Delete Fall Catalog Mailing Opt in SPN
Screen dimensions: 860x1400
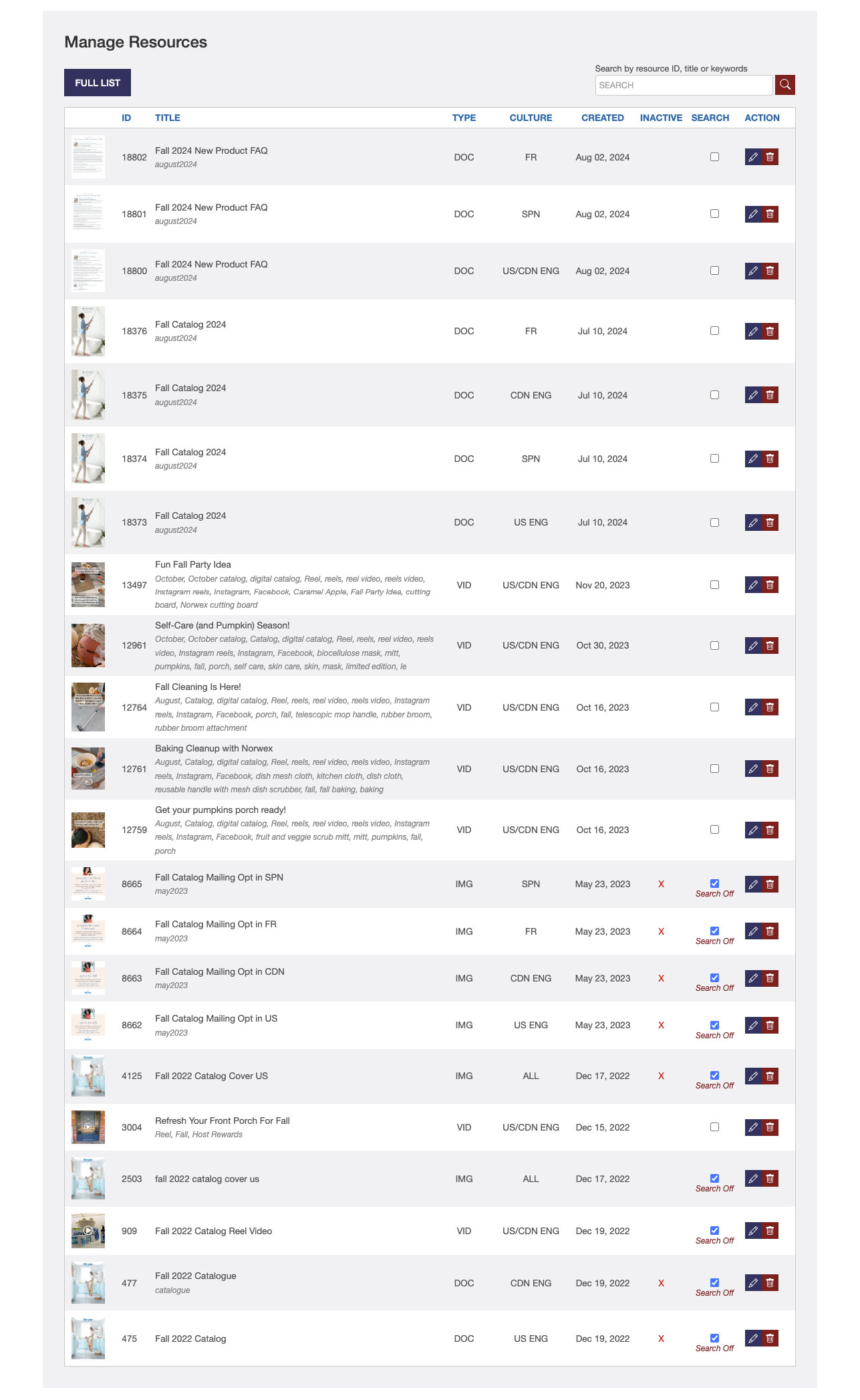point(770,885)
